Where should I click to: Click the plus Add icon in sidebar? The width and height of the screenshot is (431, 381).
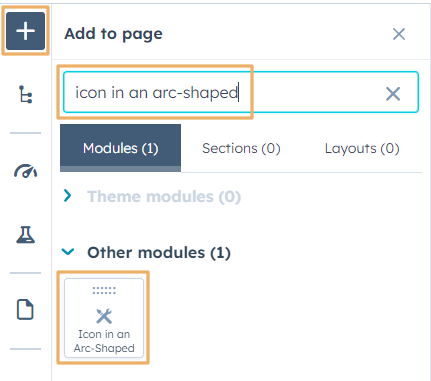[25, 31]
